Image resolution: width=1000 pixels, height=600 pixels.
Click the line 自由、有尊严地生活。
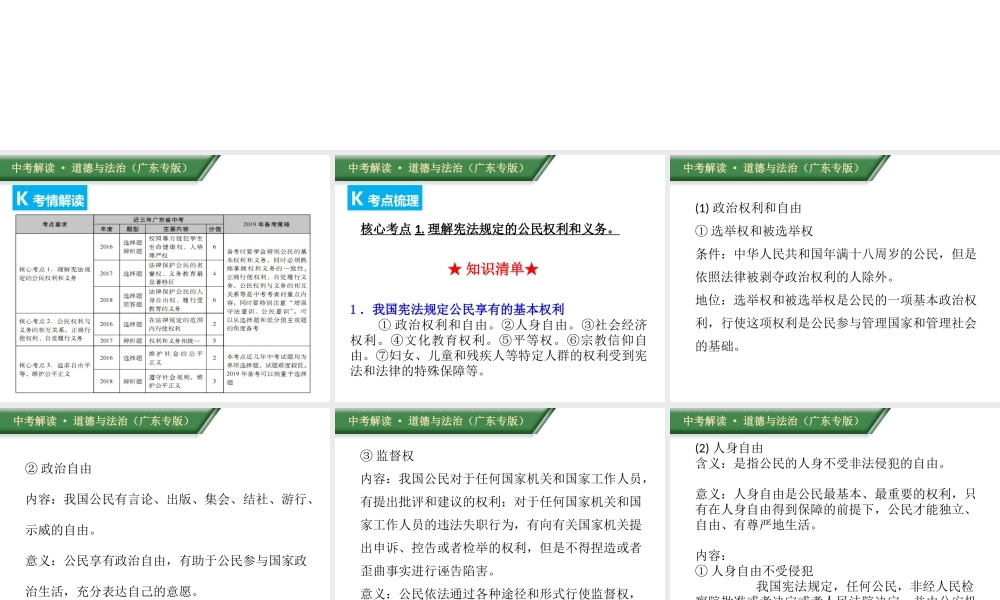(757, 525)
